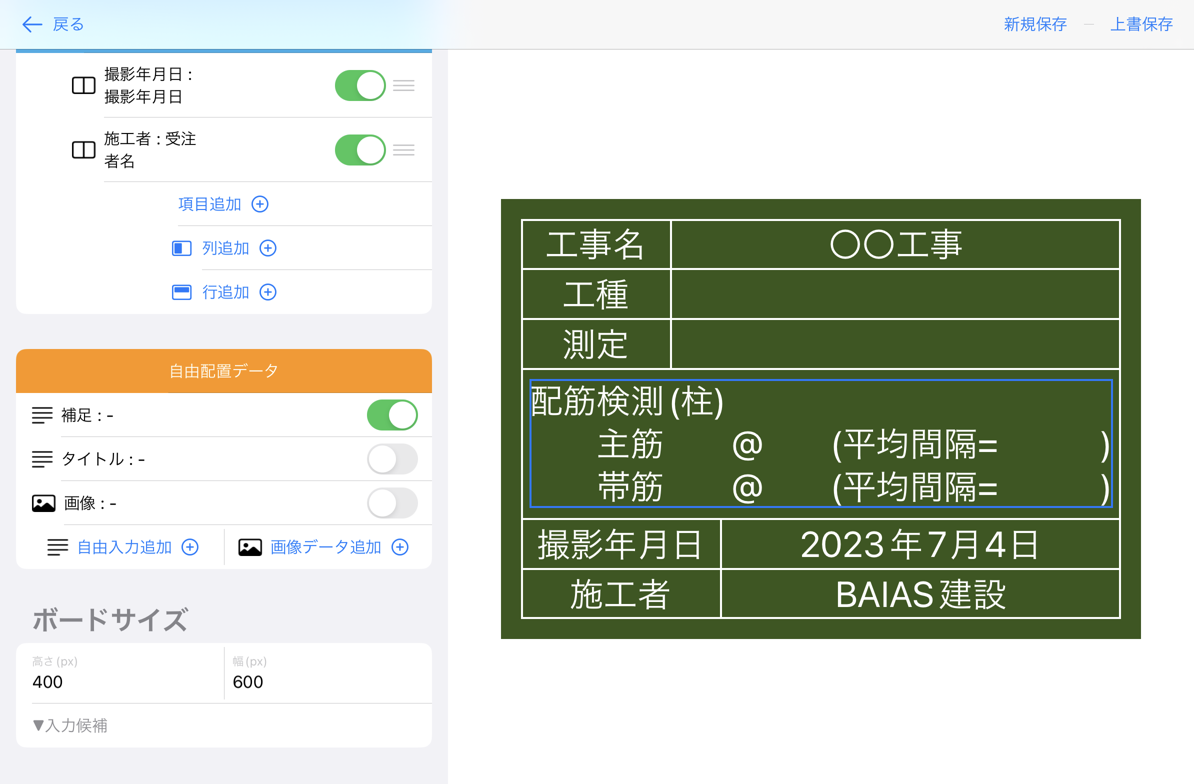Click the picture icon beside 画像データ追加
The height and width of the screenshot is (784, 1194).
pyautogui.click(x=250, y=547)
